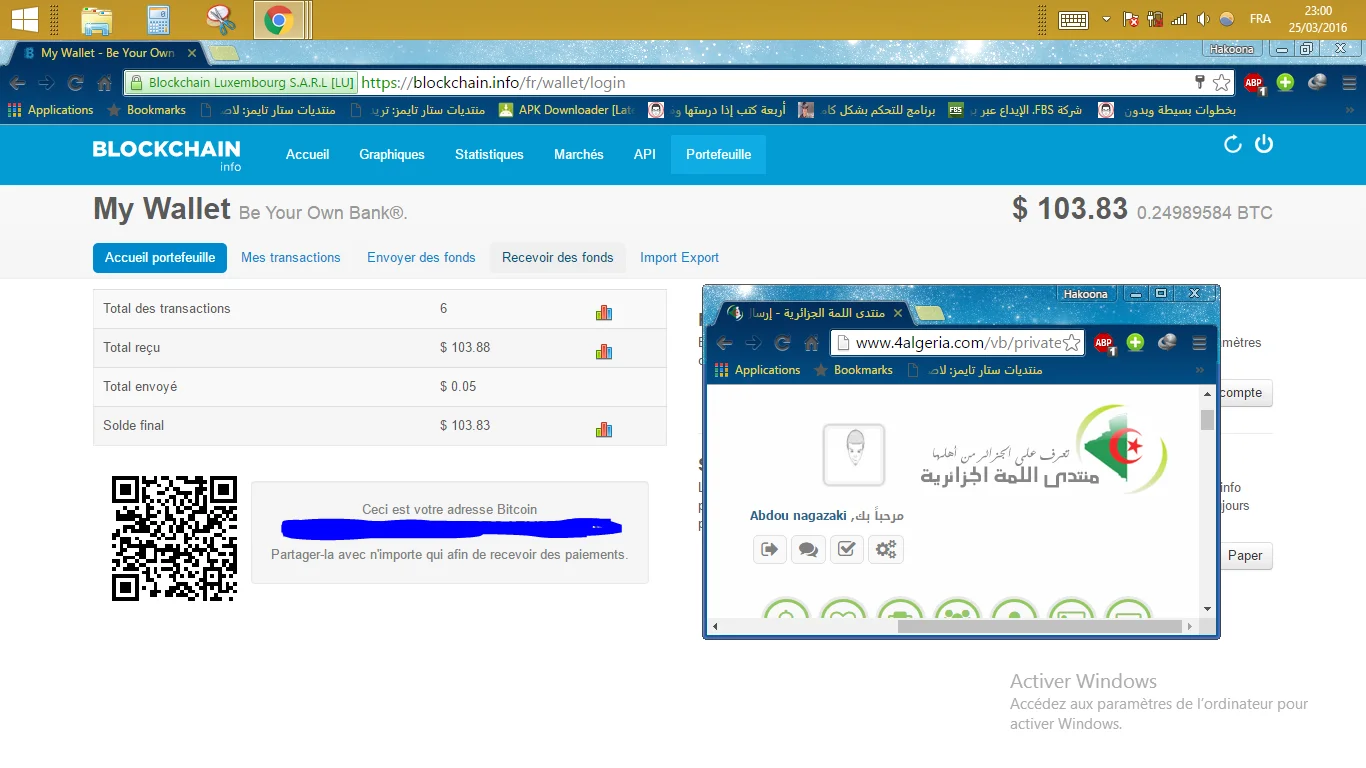Expand hidden bookmarks chevron in 4algeria window
The image size is (1366, 768).
tap(1200, 370)
